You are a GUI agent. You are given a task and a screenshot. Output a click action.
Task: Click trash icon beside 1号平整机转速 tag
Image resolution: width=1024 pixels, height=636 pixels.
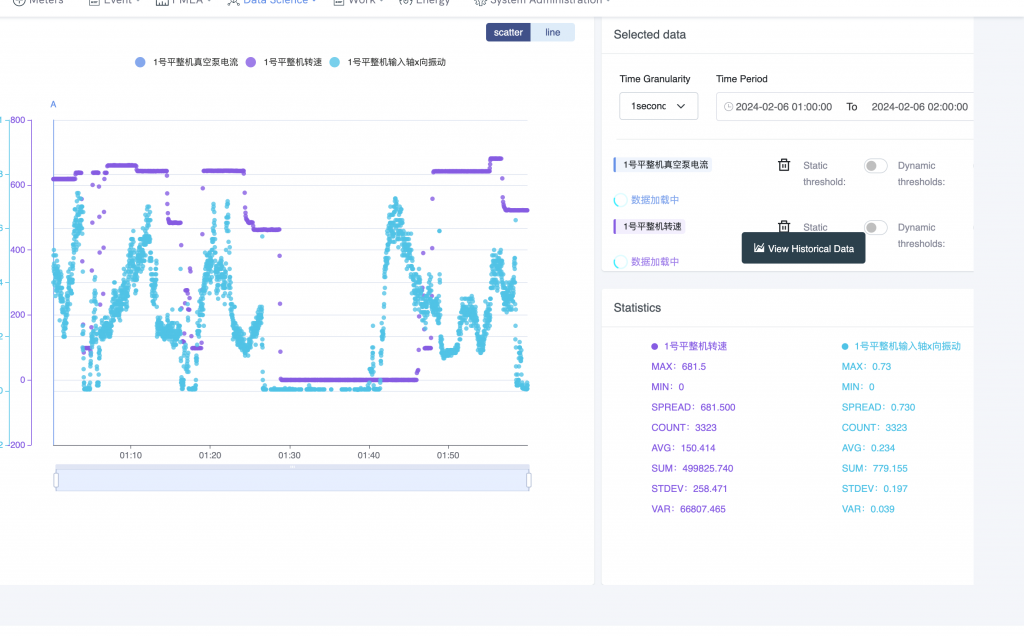784,227
